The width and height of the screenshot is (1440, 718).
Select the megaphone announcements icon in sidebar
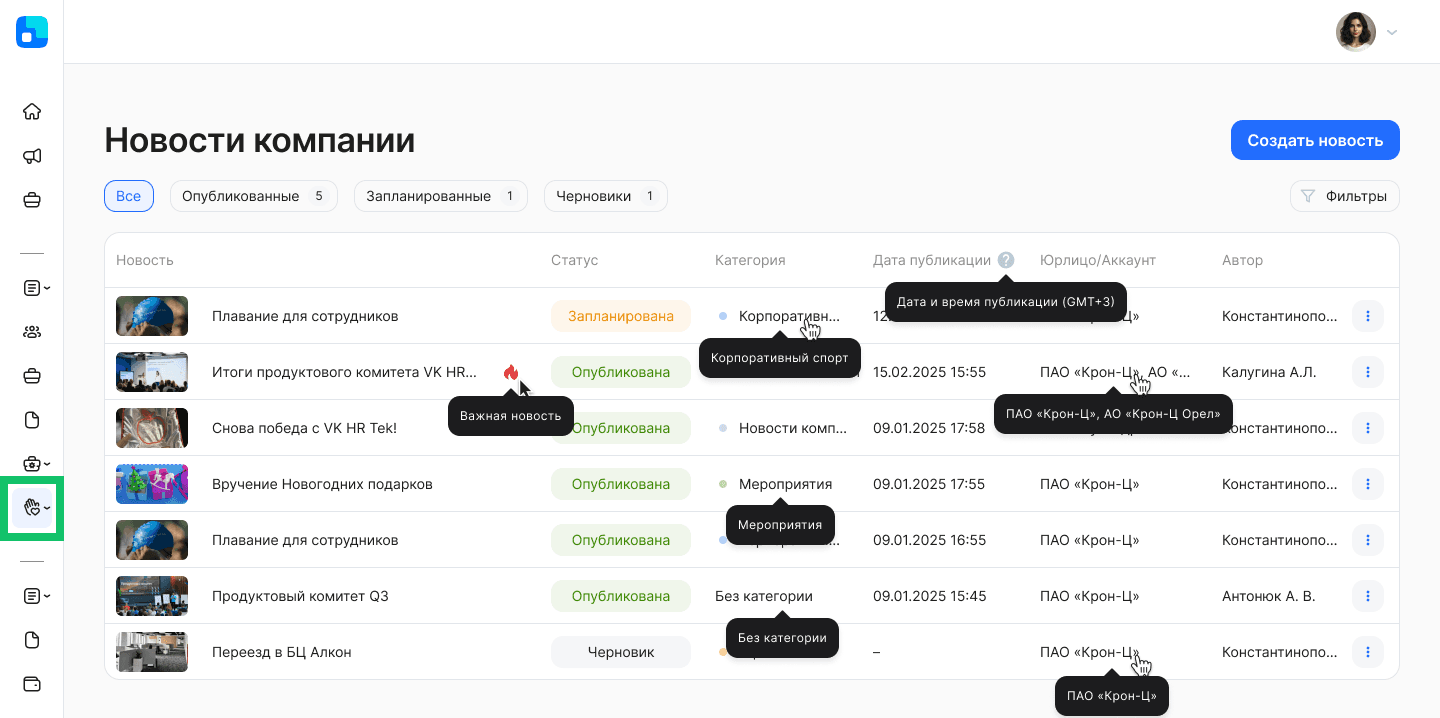[31, 156]
